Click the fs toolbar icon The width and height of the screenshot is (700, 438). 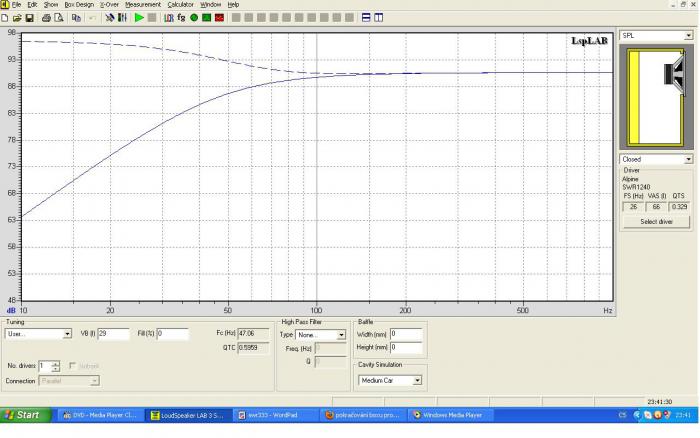181,18
